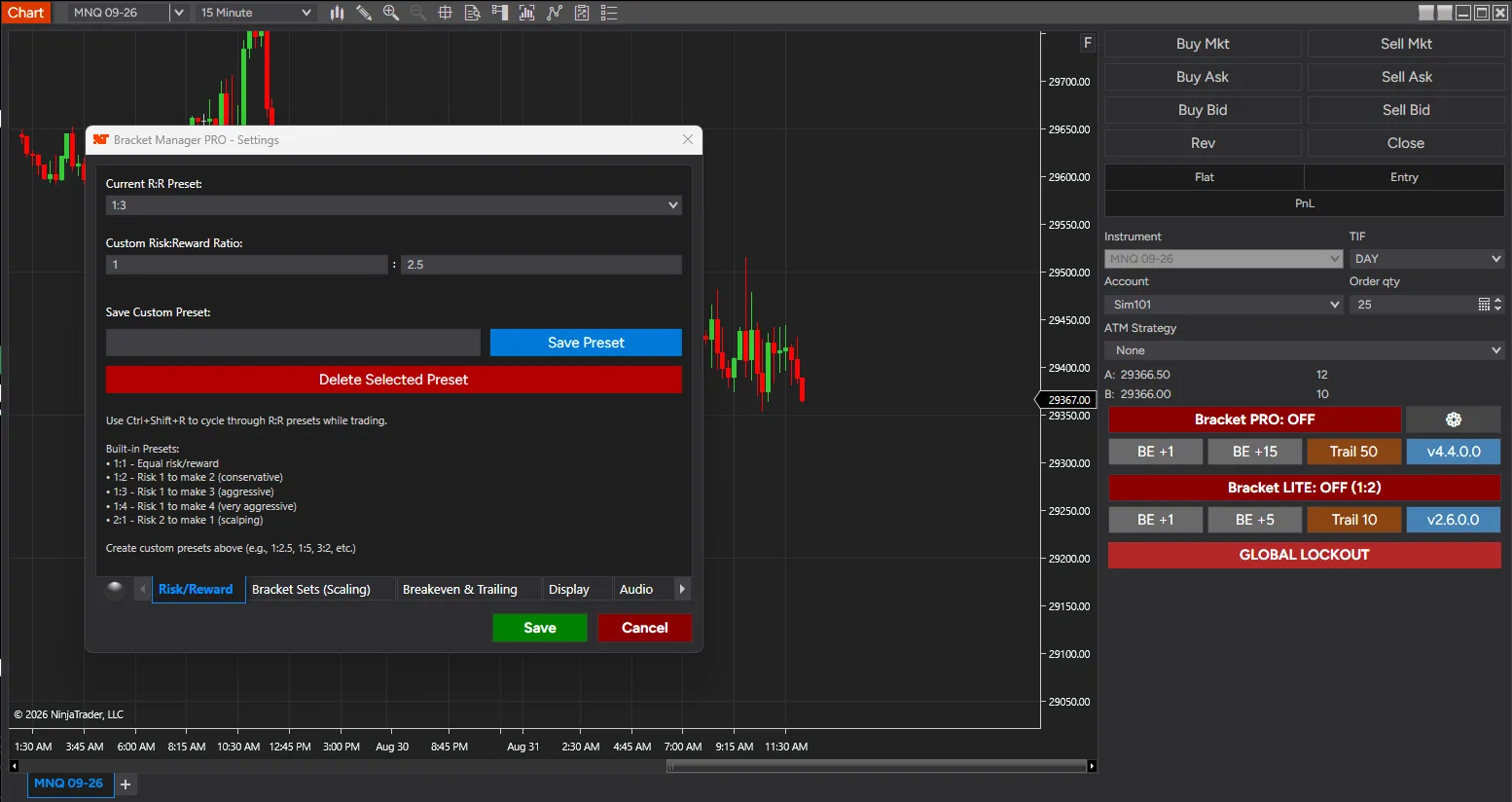The image size is (1512, 802).
Task: Toggle BE +1 under Bracket LITE
Action: click(x=1156, y=520)
